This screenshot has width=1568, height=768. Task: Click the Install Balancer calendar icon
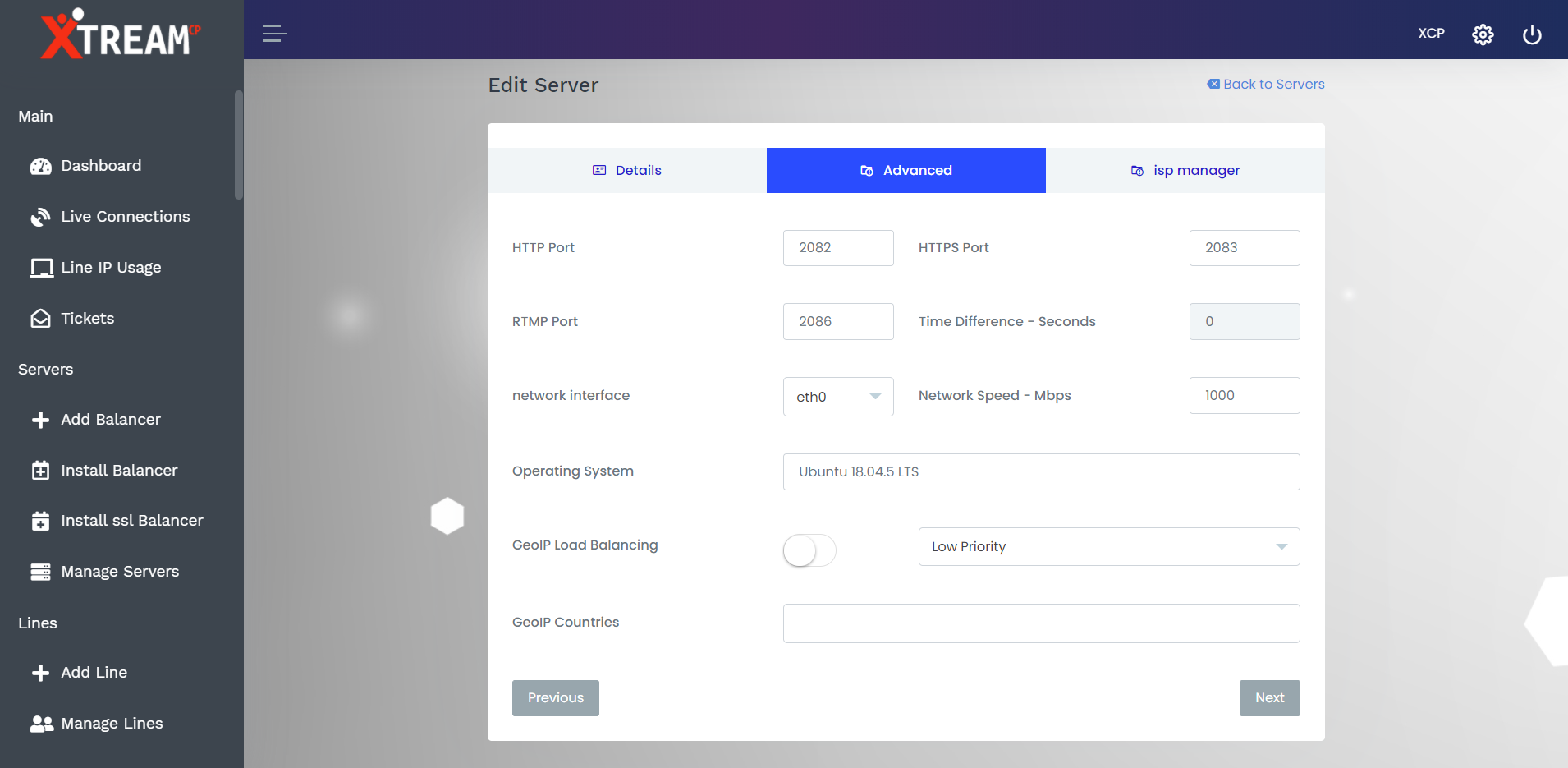coord(40,471)
